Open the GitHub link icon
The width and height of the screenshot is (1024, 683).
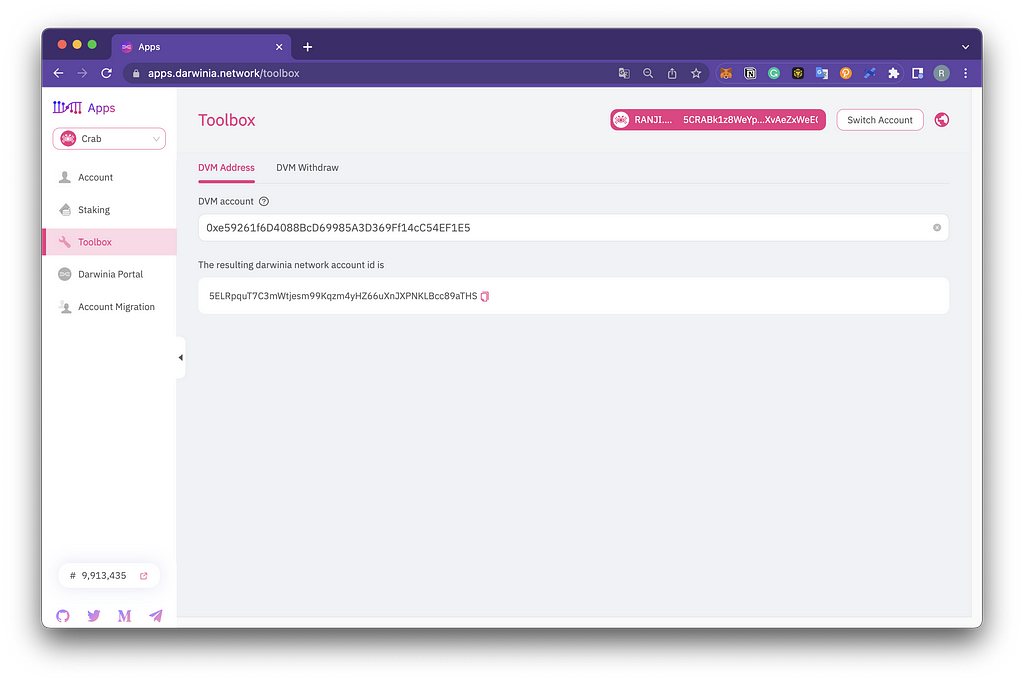click(x=63, y=616)
